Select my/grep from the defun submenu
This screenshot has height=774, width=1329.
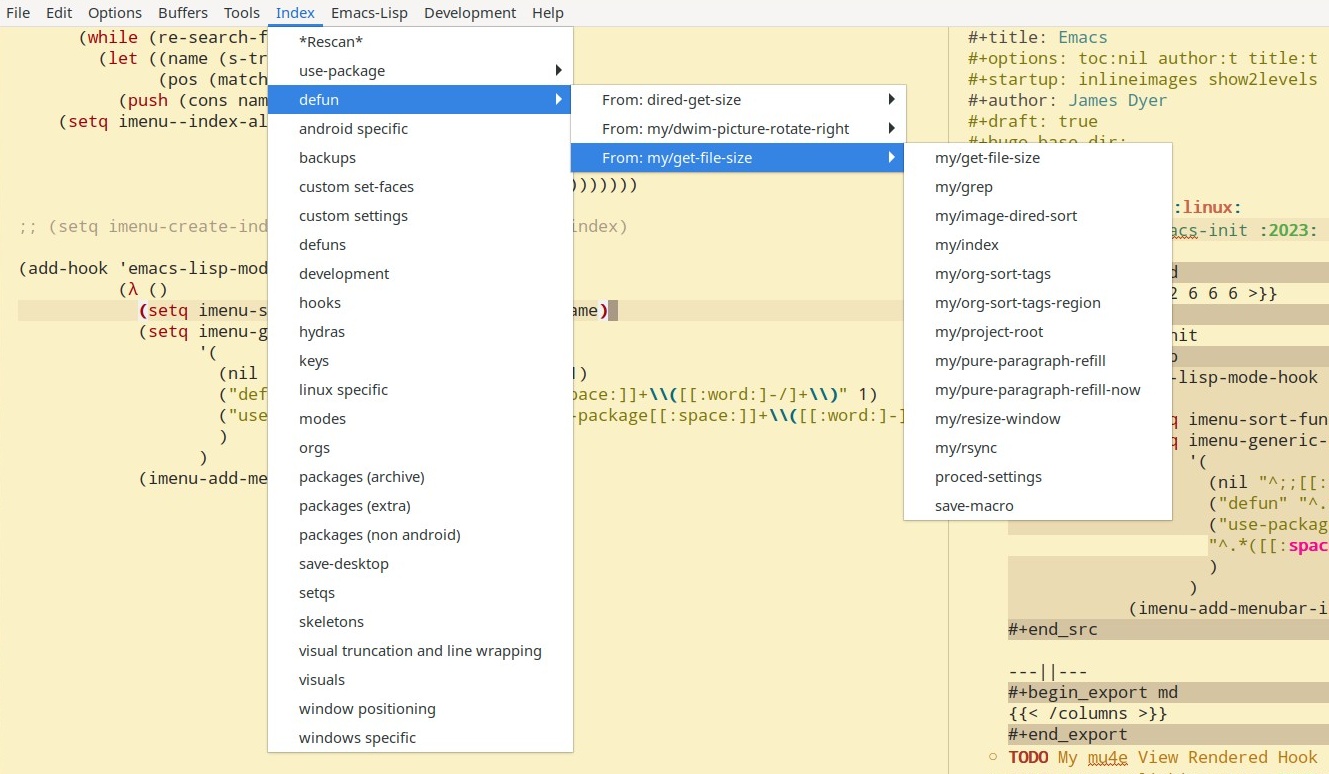[x=963, y=186]
